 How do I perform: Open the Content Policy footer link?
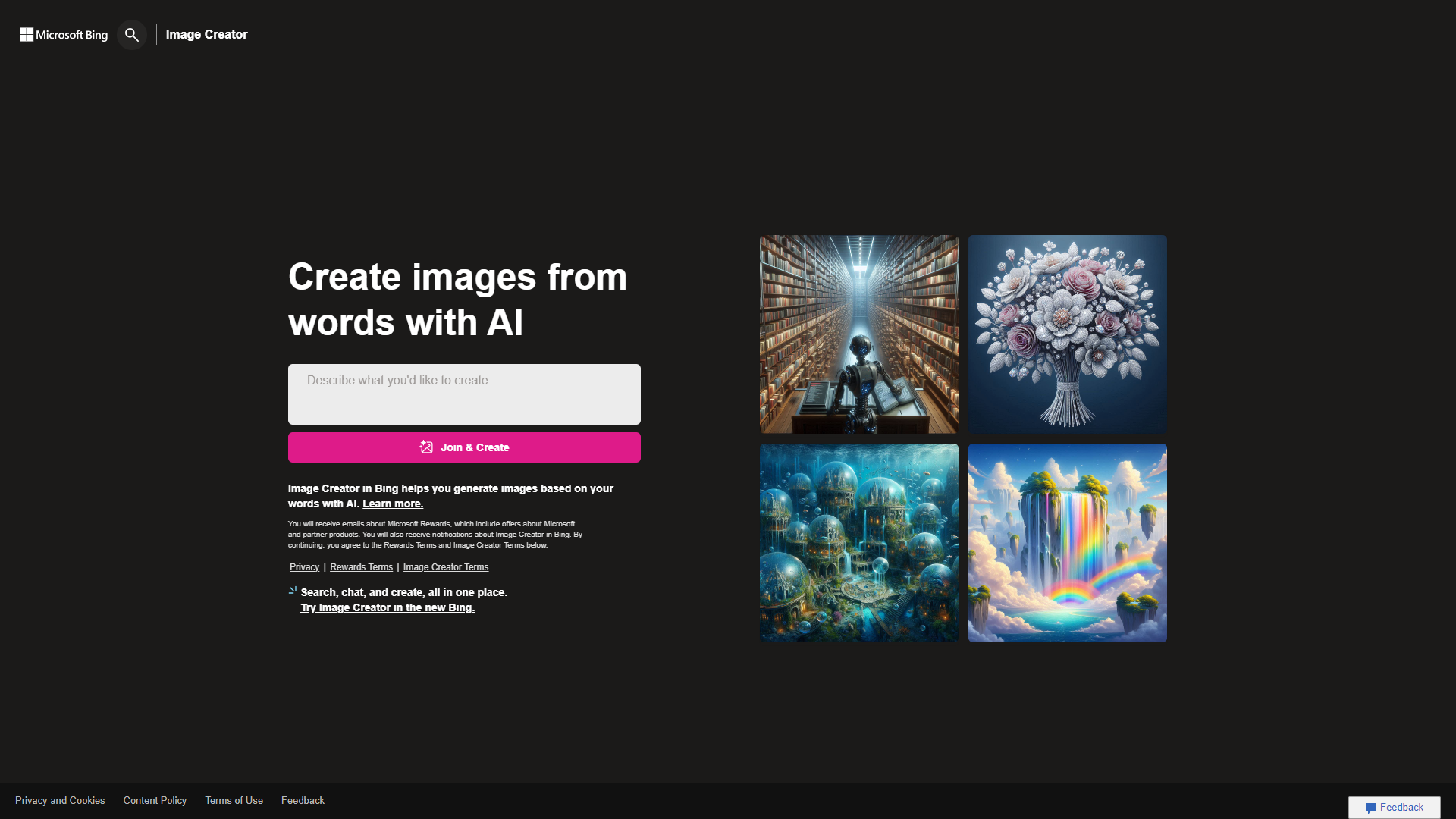pyautogui.click(x=155, y=800)
